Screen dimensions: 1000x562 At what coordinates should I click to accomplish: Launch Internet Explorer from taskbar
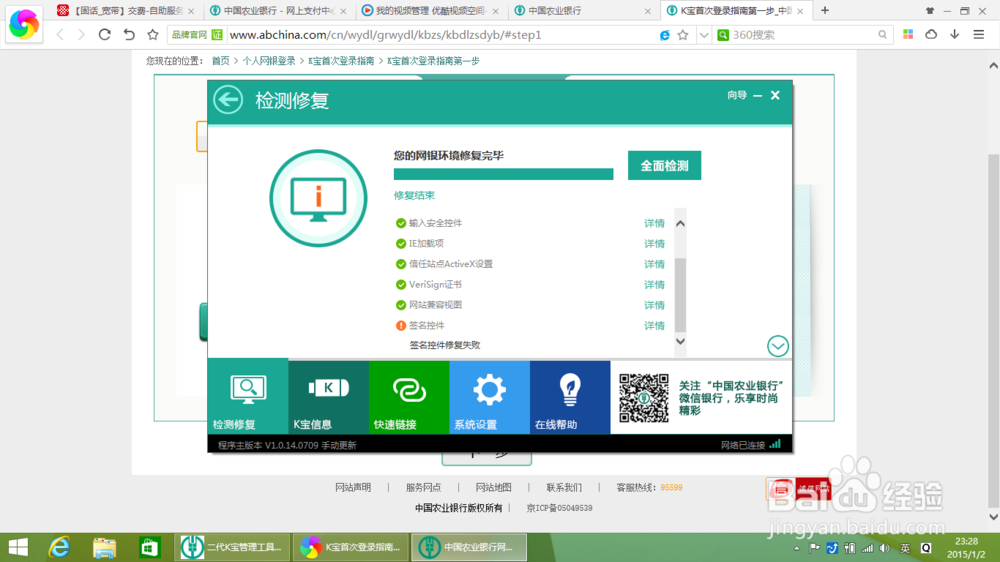tap(59, 547)
